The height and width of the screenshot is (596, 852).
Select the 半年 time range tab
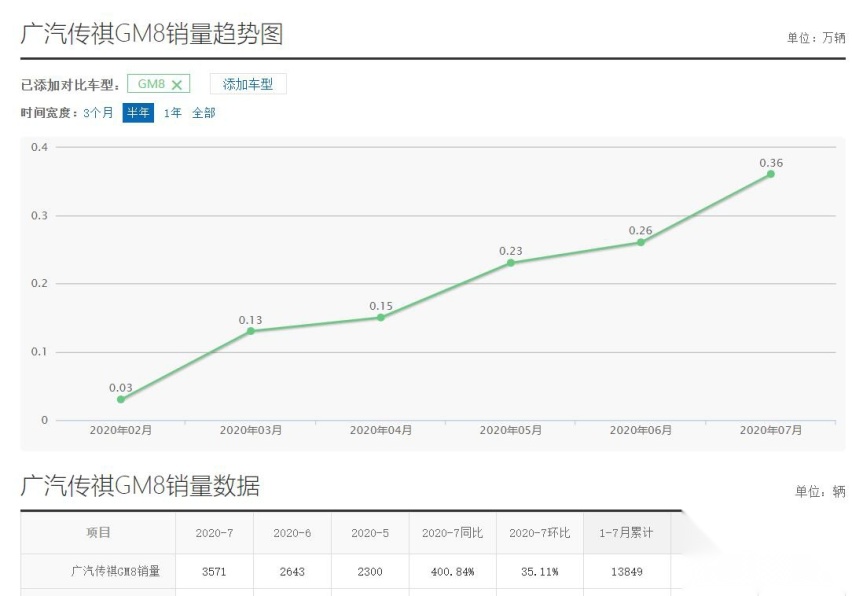point(138,113)
